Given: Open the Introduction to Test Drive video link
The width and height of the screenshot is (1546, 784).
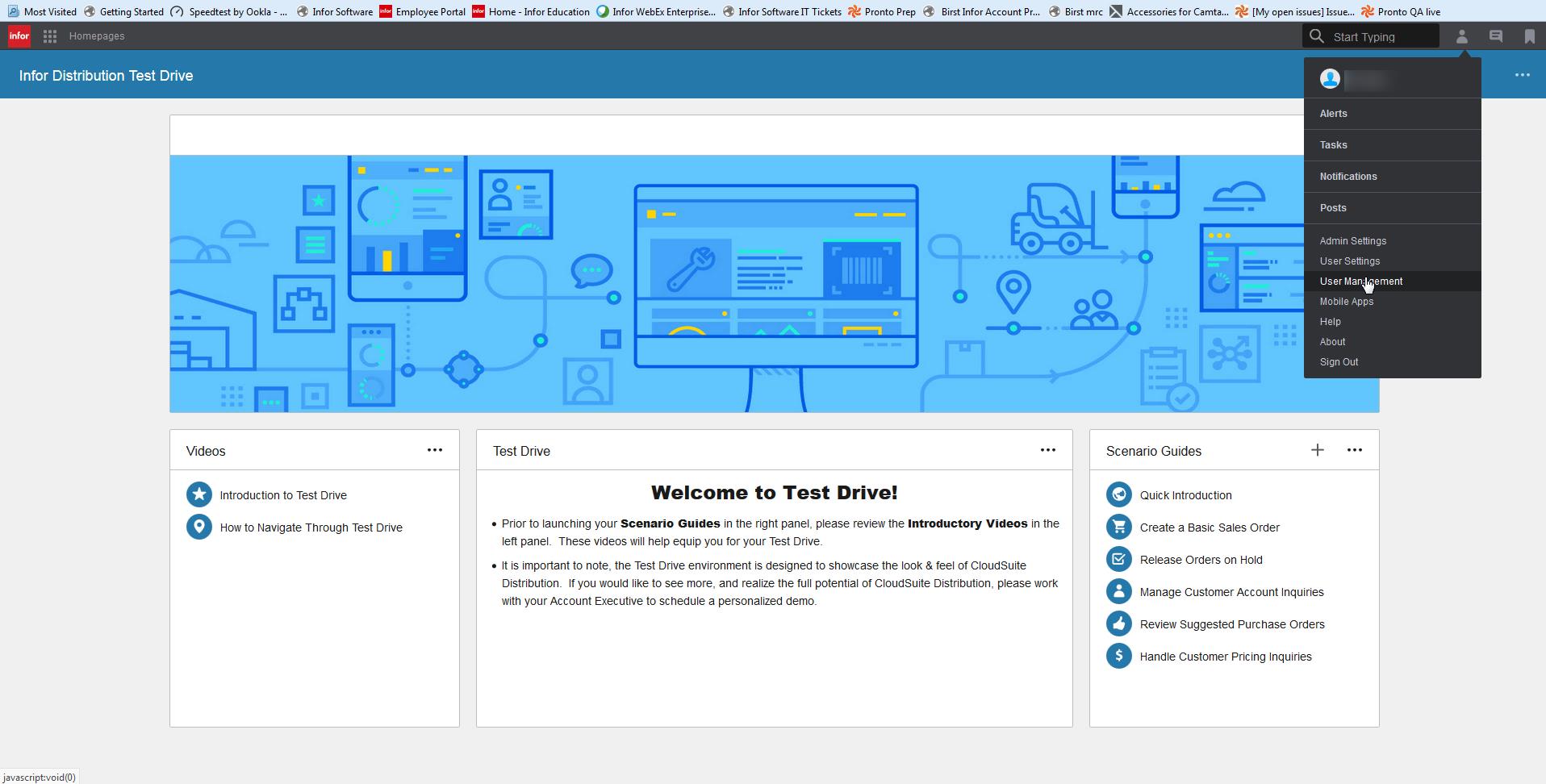Looking at the screenshot, I should [283, 495].
